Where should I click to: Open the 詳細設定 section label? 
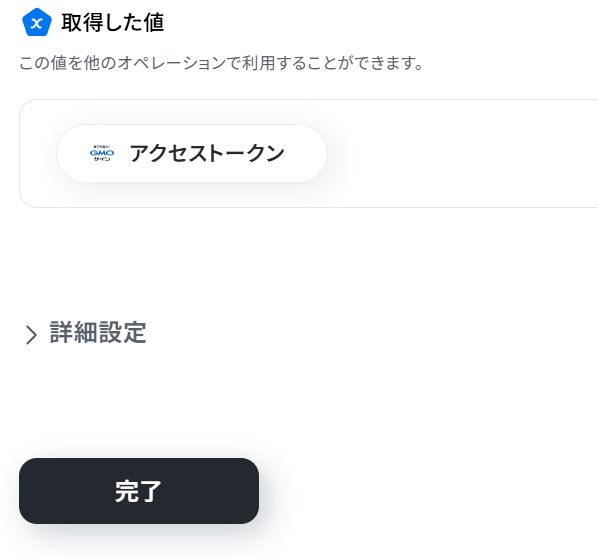tap(98, 332)
